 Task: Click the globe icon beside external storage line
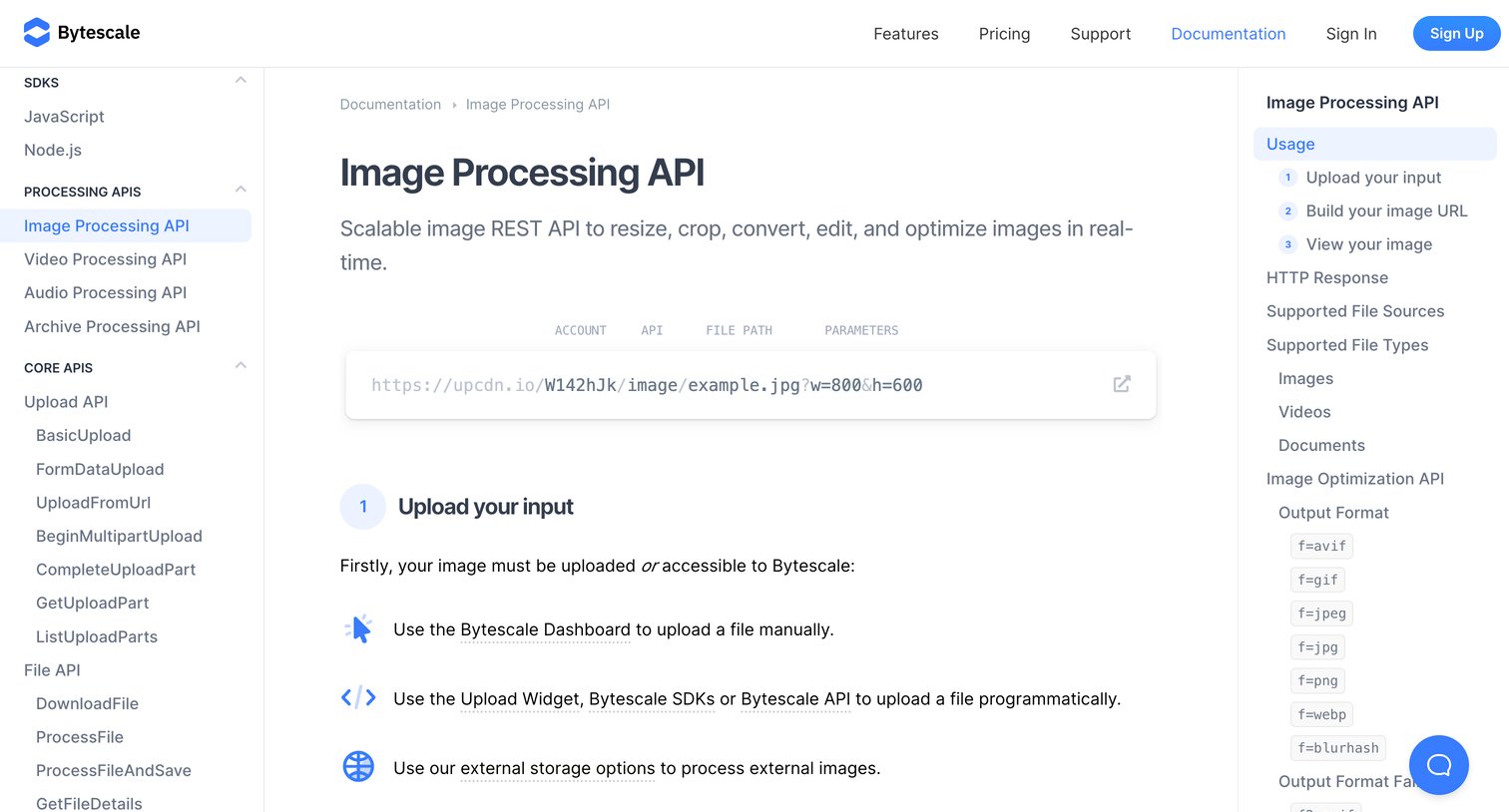(x=358, y=767)
